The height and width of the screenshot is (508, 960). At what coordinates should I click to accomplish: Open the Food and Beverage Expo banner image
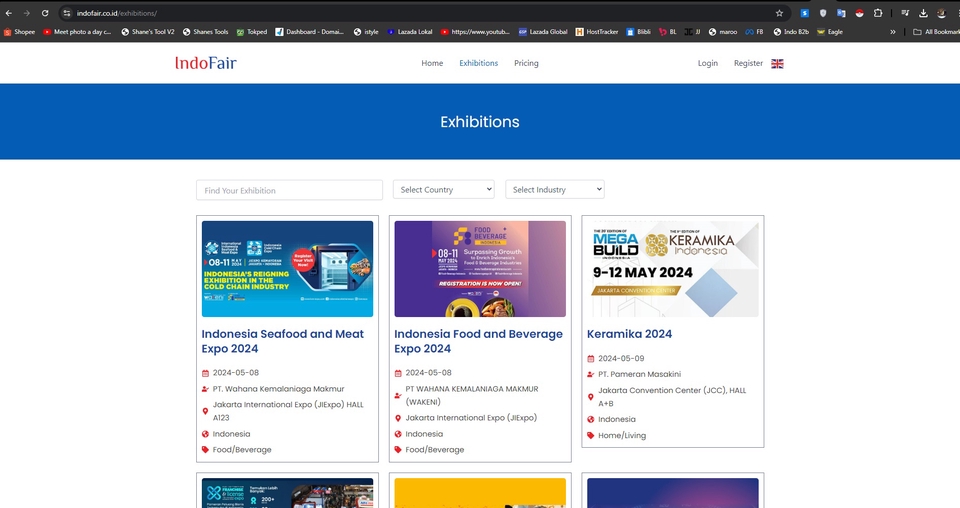pyautogui.click(x=480, y=269)
